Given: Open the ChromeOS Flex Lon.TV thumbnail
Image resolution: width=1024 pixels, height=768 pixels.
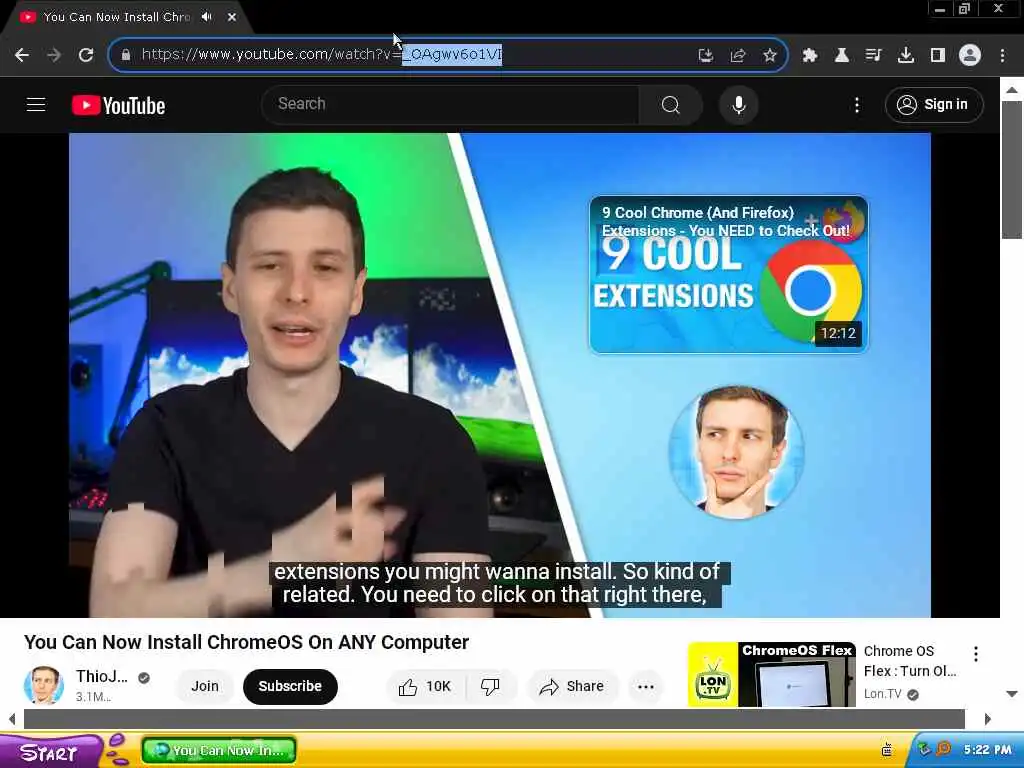Looking at the screenshot, I should (772, 675).
